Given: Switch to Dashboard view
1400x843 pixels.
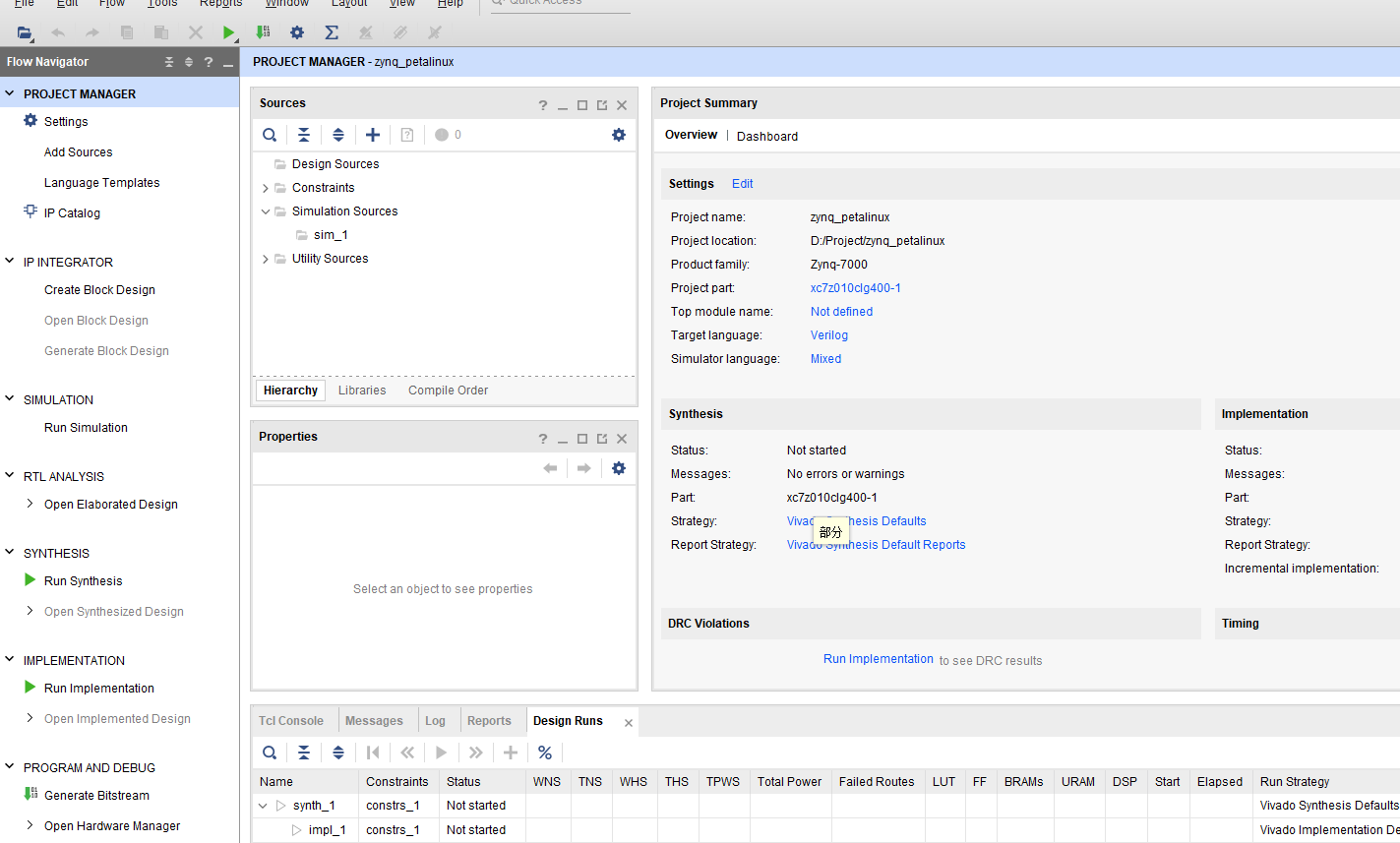Looking at the screenshot, I should click(x=767, y=137).
